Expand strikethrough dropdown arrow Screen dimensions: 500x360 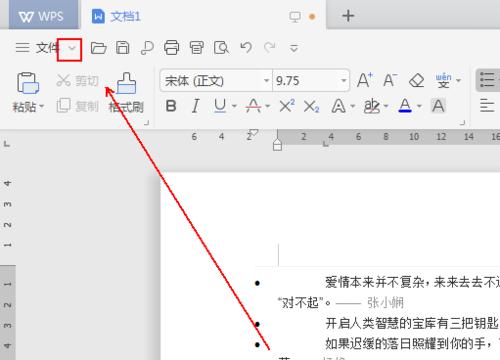268,107
